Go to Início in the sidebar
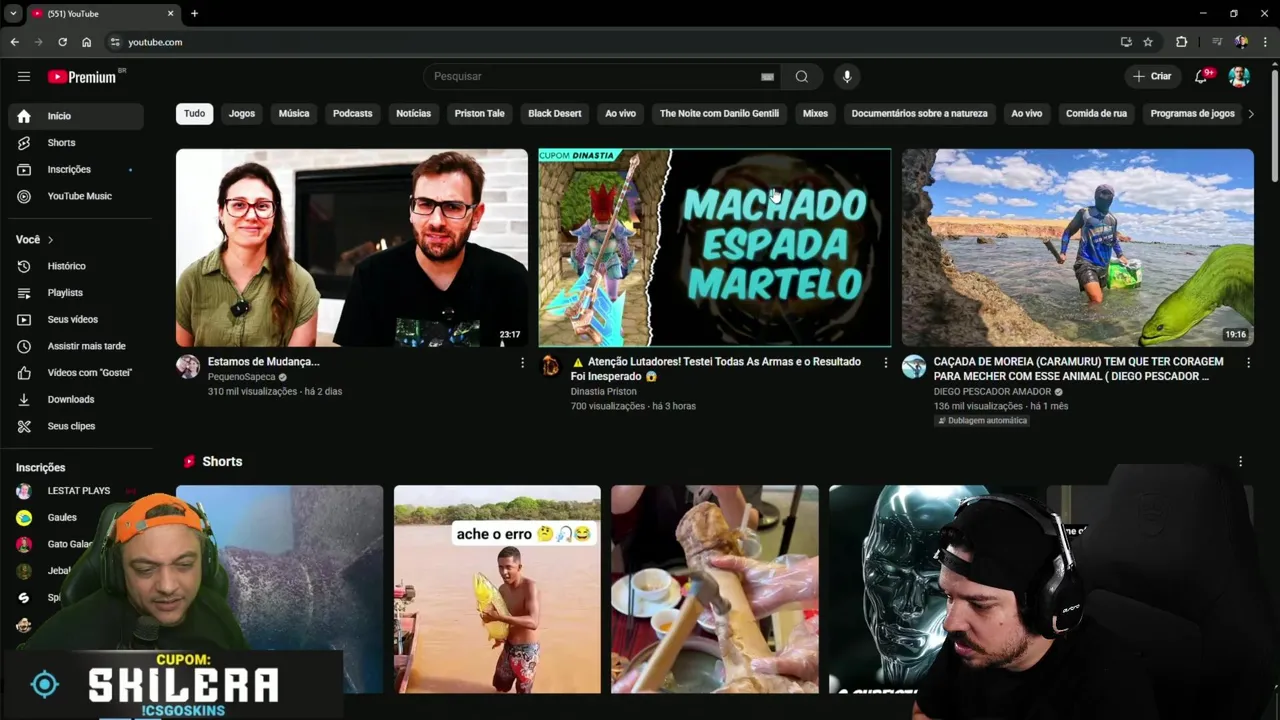This screenshot has width=1280, height=720. 76,116
